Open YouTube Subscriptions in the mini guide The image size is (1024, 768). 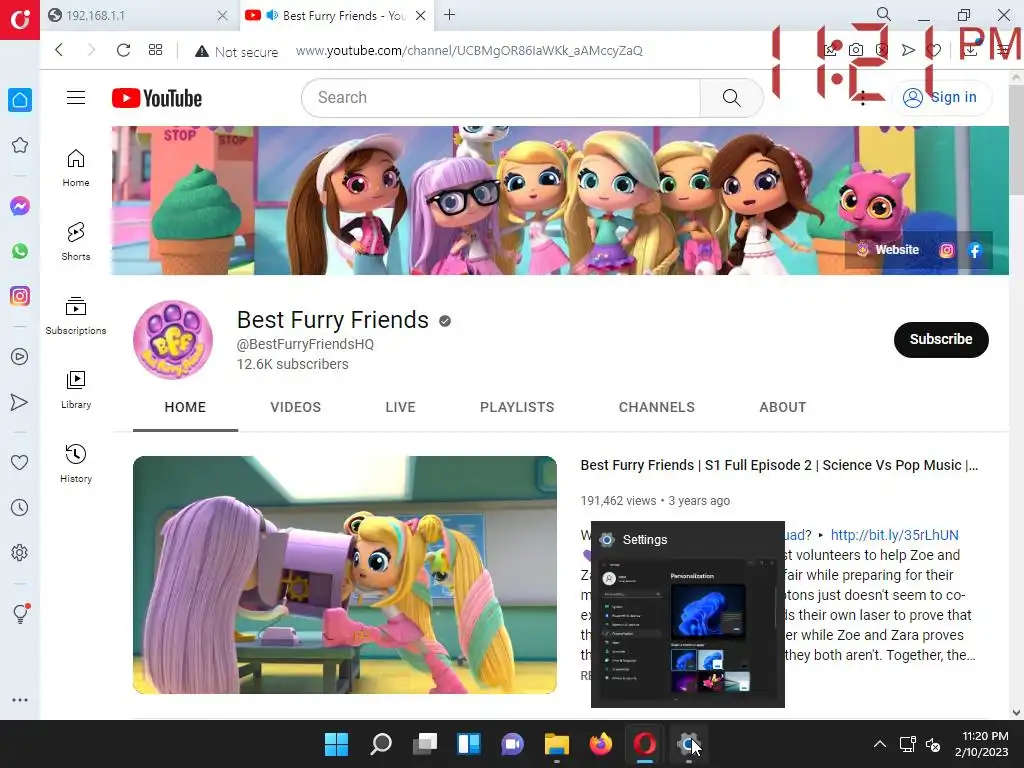coord(76,316)
